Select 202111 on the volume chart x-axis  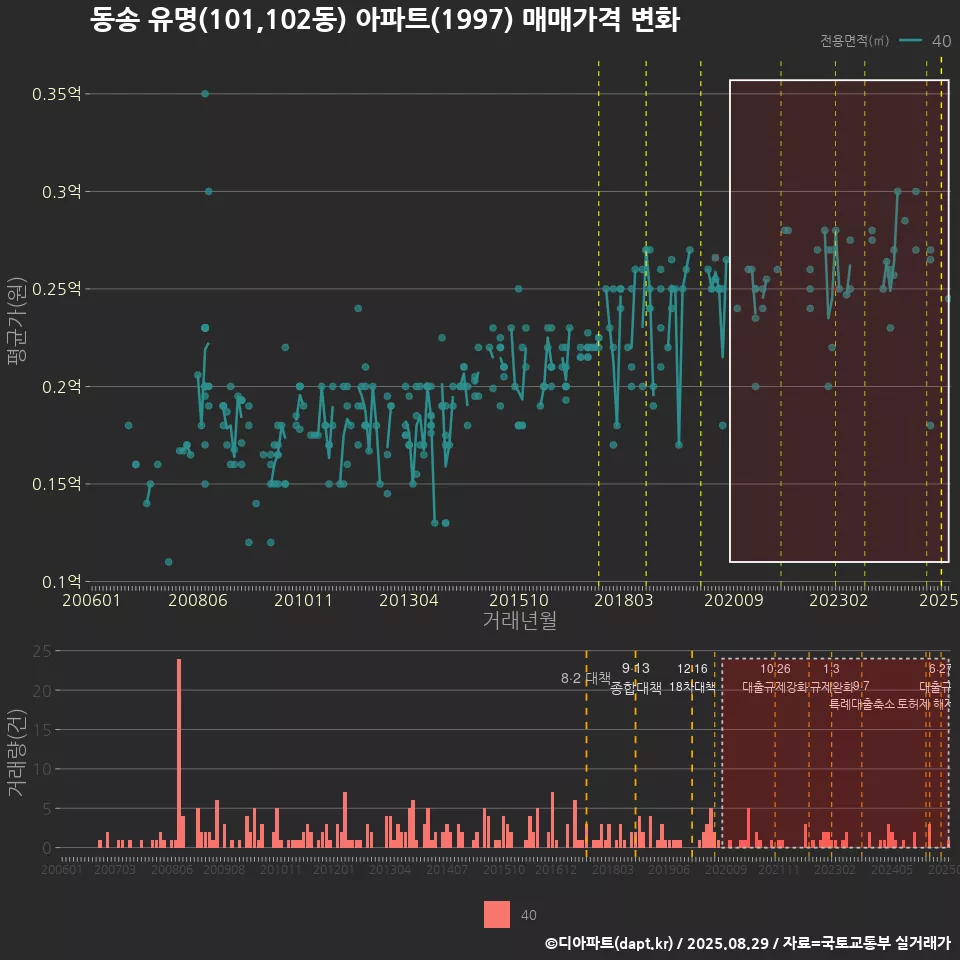coord(779,869)
